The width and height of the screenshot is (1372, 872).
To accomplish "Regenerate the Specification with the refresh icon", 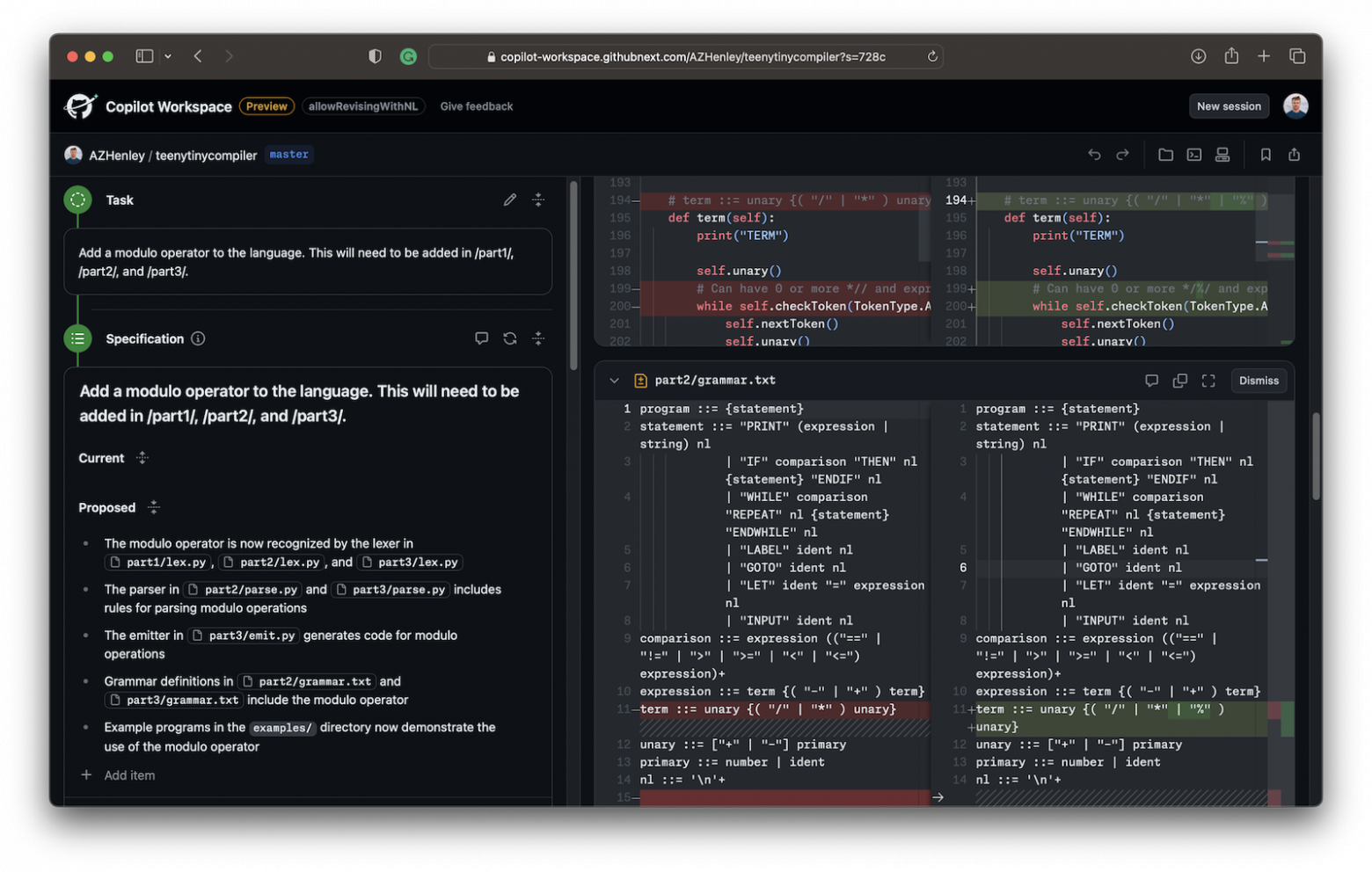I will click(x=510, y=338).
